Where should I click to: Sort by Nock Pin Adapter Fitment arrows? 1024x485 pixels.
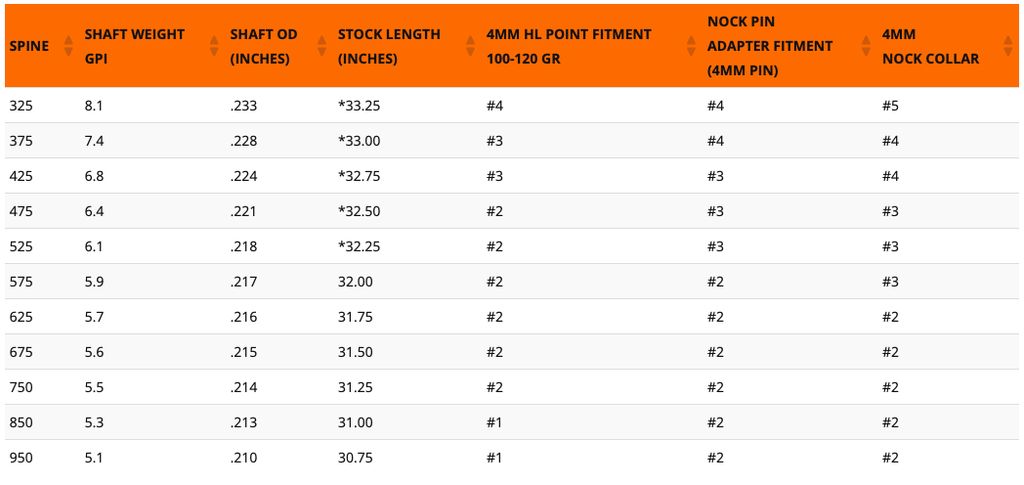(866, 46)
